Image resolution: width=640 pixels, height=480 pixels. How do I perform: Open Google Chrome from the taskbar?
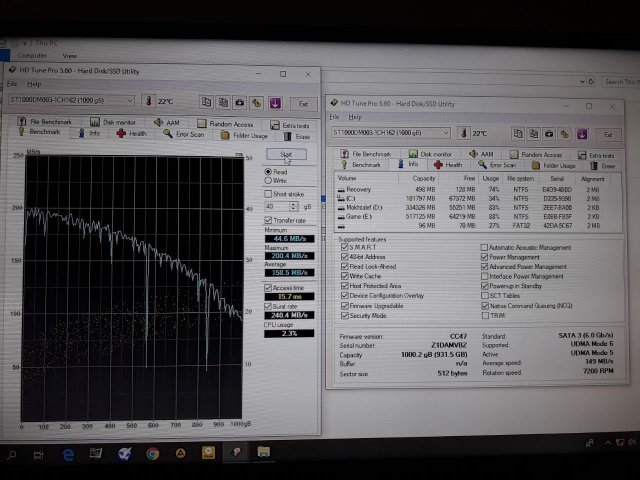click(152, 453)
